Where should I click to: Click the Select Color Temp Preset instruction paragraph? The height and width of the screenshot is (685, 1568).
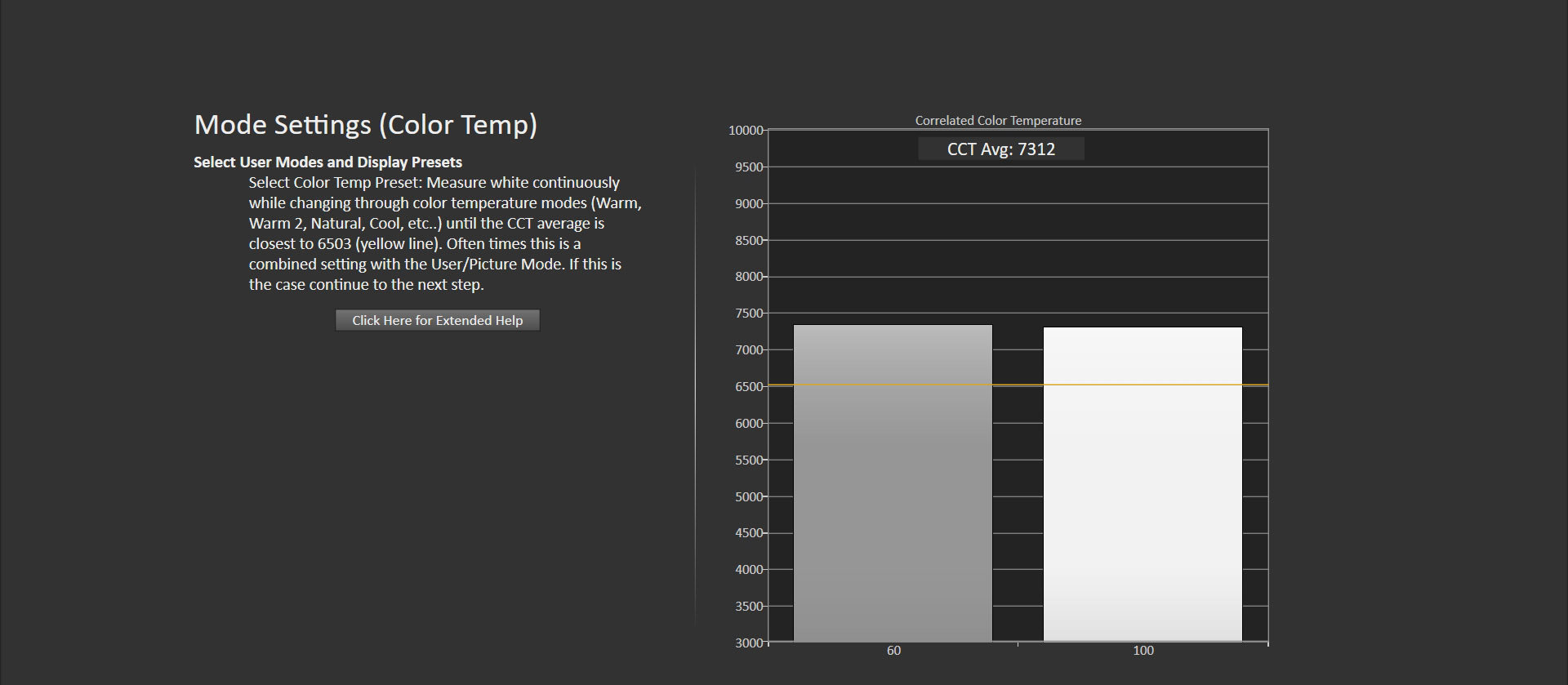(x=444, y=234)
